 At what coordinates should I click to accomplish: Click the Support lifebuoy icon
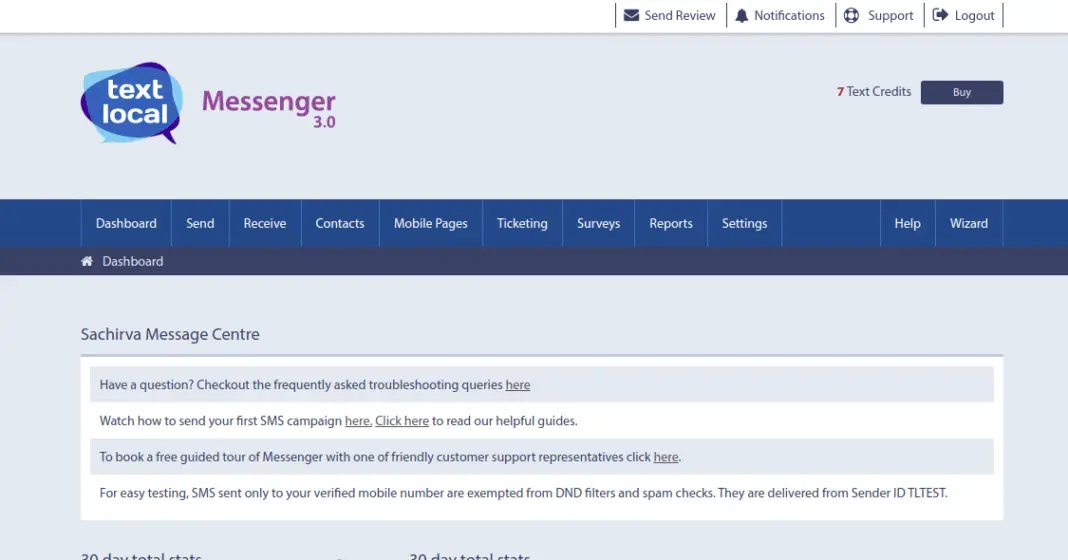coord(851,15)
